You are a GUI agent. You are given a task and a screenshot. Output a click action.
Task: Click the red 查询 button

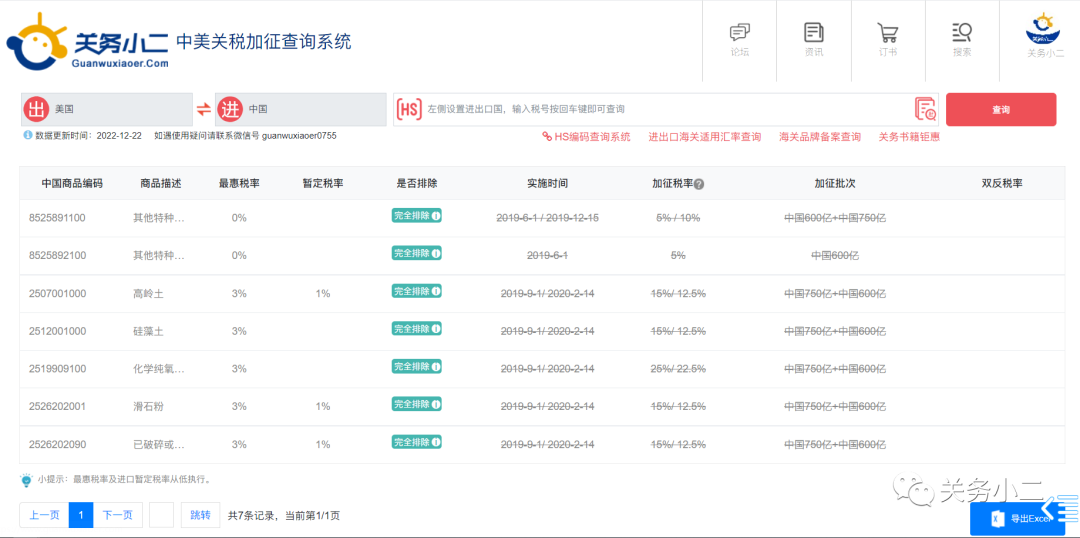pos(1001,110)
